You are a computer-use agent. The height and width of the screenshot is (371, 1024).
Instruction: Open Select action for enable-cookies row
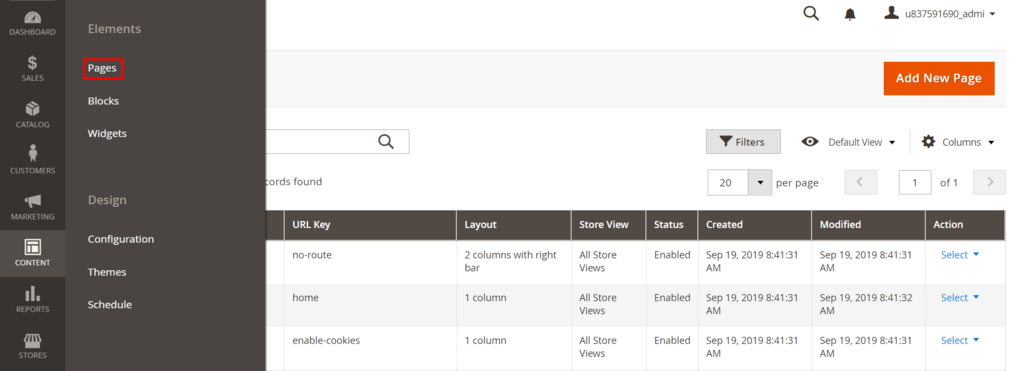pyautogui.click(x=960, y=340)
